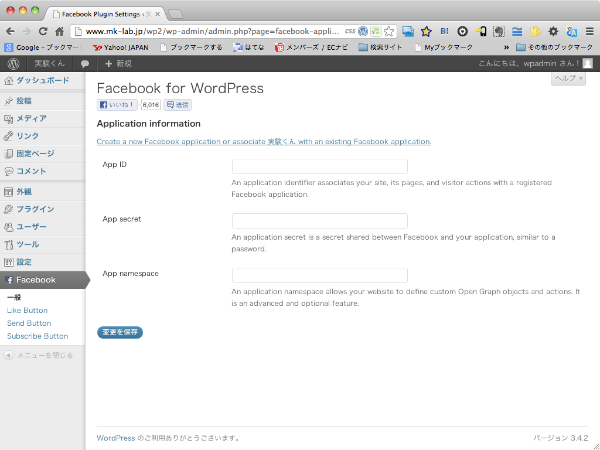Viewport: 600px width, 450px height.
Task: Click the Facebook 送信 button
Action: 178,105
